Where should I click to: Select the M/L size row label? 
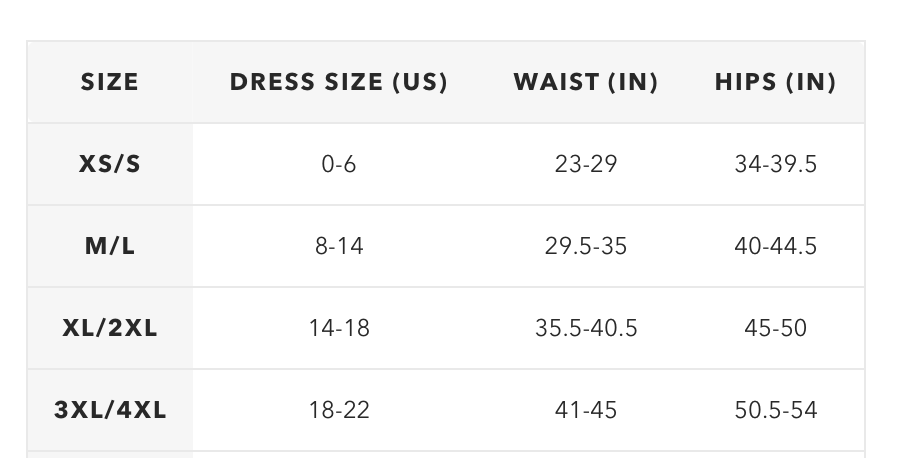point(110,246)
